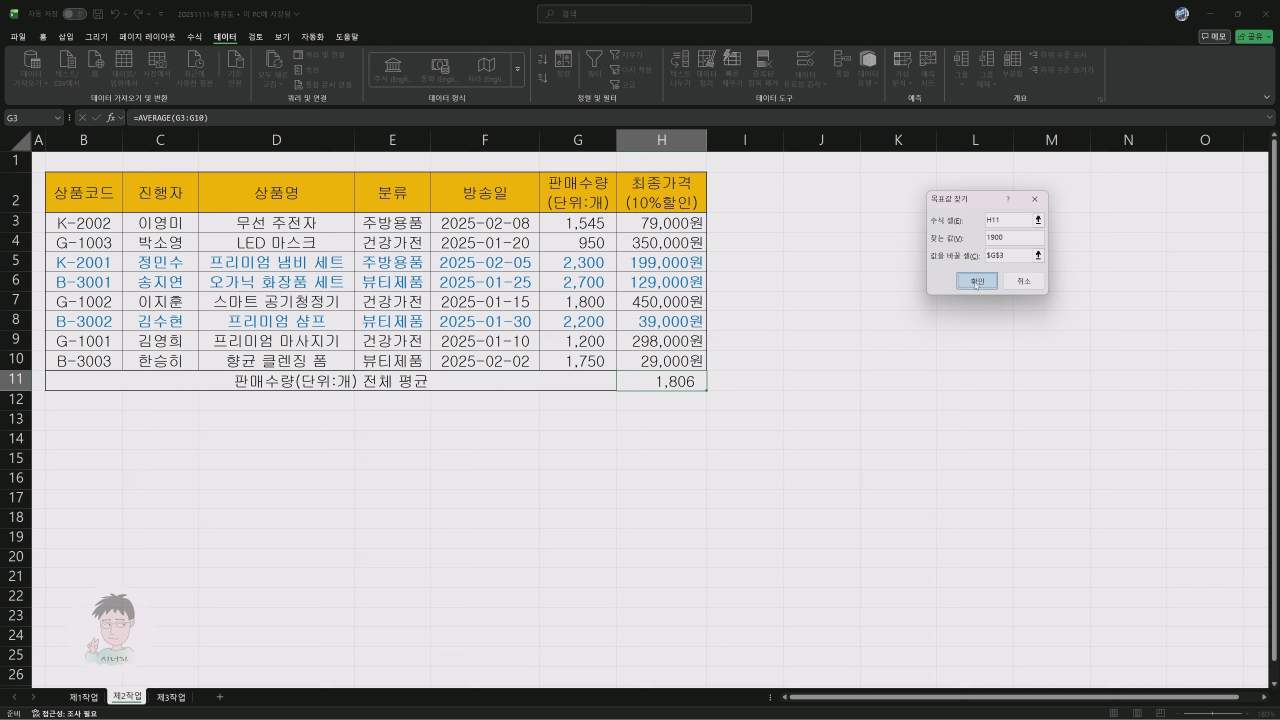The width and height of the screenshot is (1280, 720).
Task: Click the 취소 button in Goal Seek dialog
Action: click(1023, 282)
